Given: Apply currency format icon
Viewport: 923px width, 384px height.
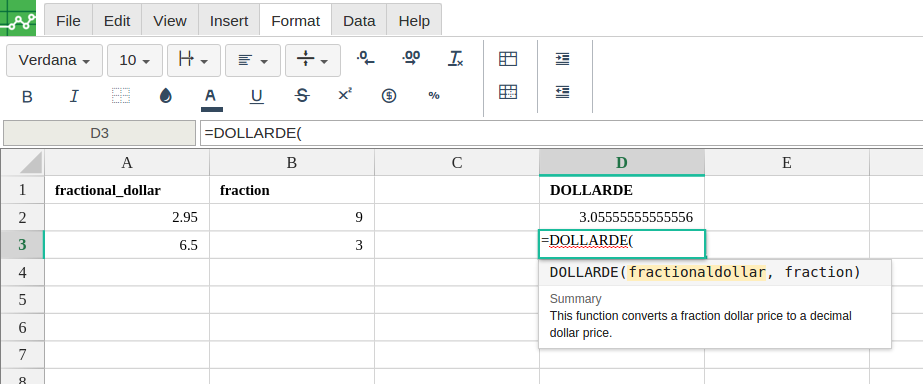Looking at the screenshot, I should tap(389, 96).
